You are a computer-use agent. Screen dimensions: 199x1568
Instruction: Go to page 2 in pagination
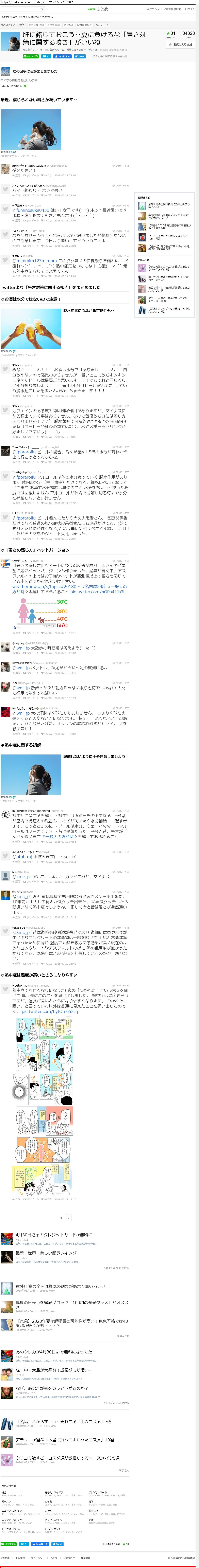click(x=68, y=1218)
